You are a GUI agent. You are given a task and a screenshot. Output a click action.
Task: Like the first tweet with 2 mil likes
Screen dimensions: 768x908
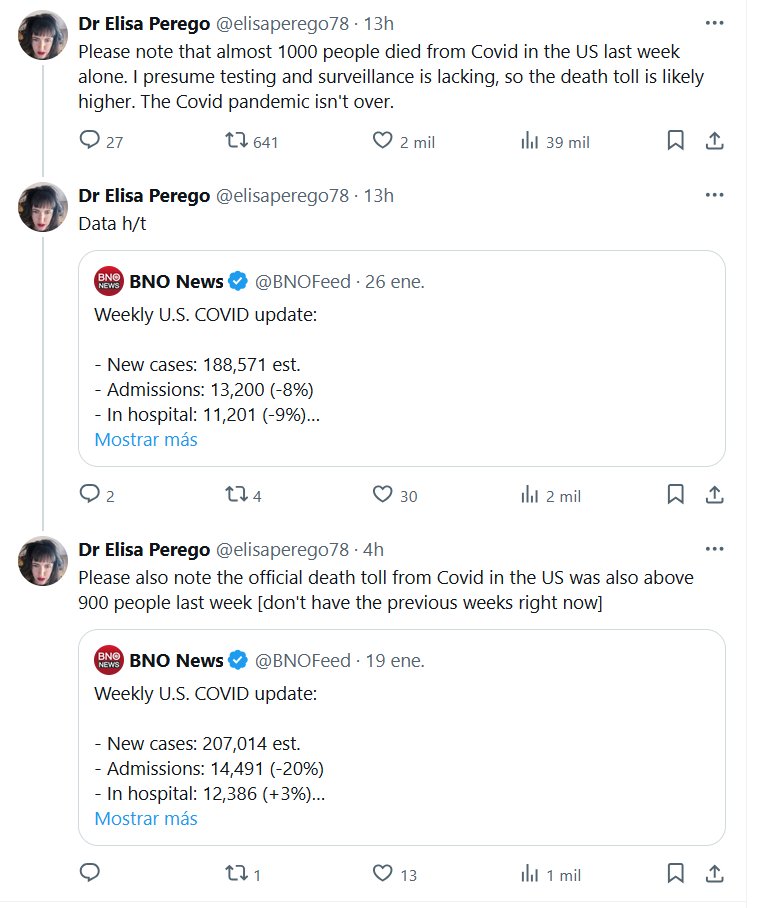coord(382,141)
